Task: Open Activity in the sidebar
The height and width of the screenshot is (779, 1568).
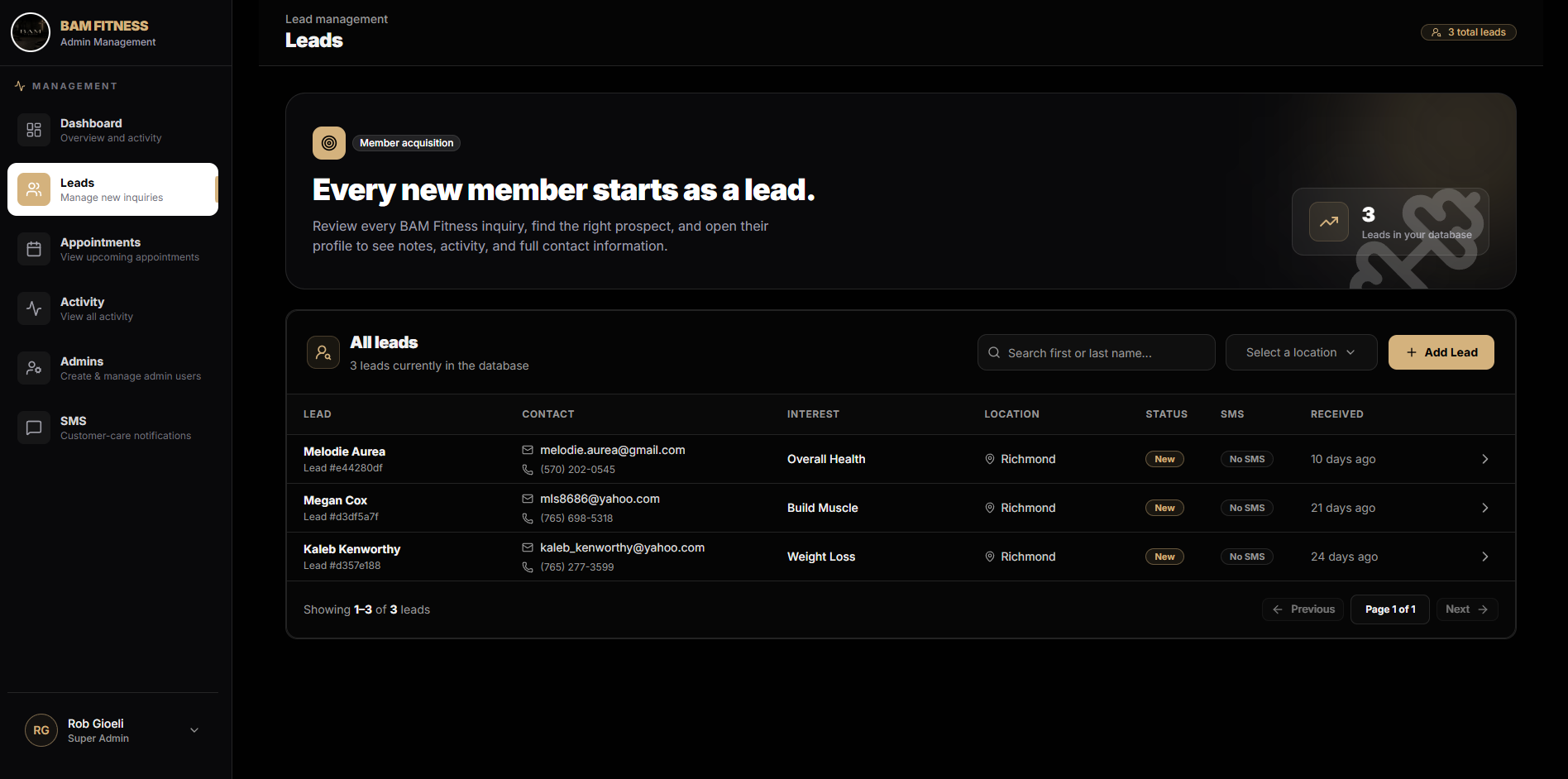Action: (113, 308)
